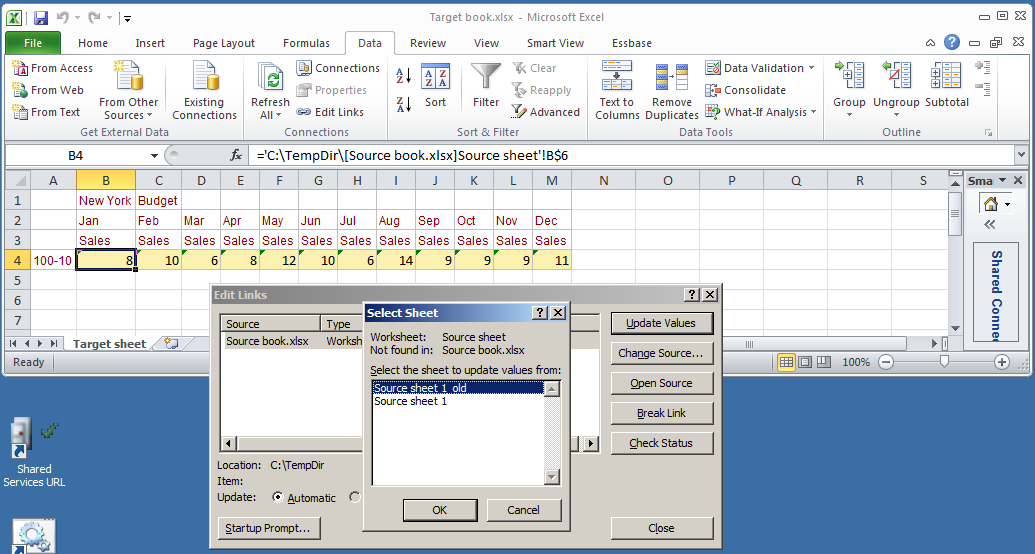Screen dimensions: 1035x554
Task: Click the Select Sheet help button
Action: [x=541, y=313]
